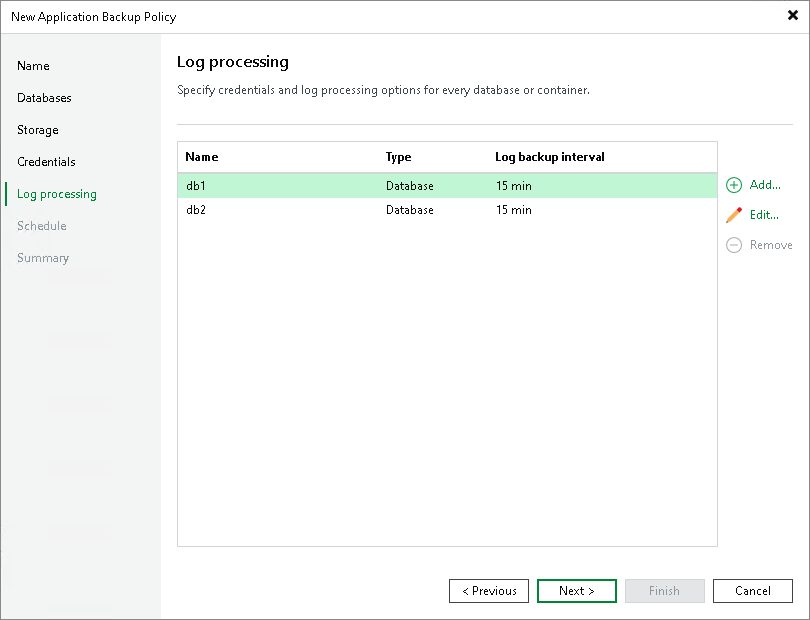The width and height of the screenshot is (810, 620).
Task: Click the Add plus icon
Action: click(733, 185)
